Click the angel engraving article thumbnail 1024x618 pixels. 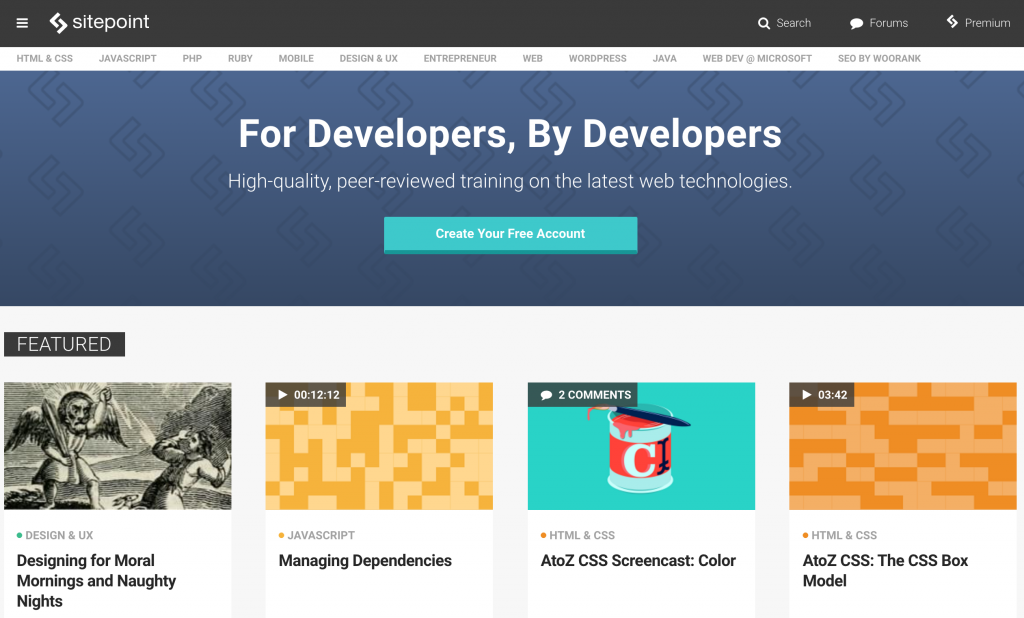pos(118,446)
